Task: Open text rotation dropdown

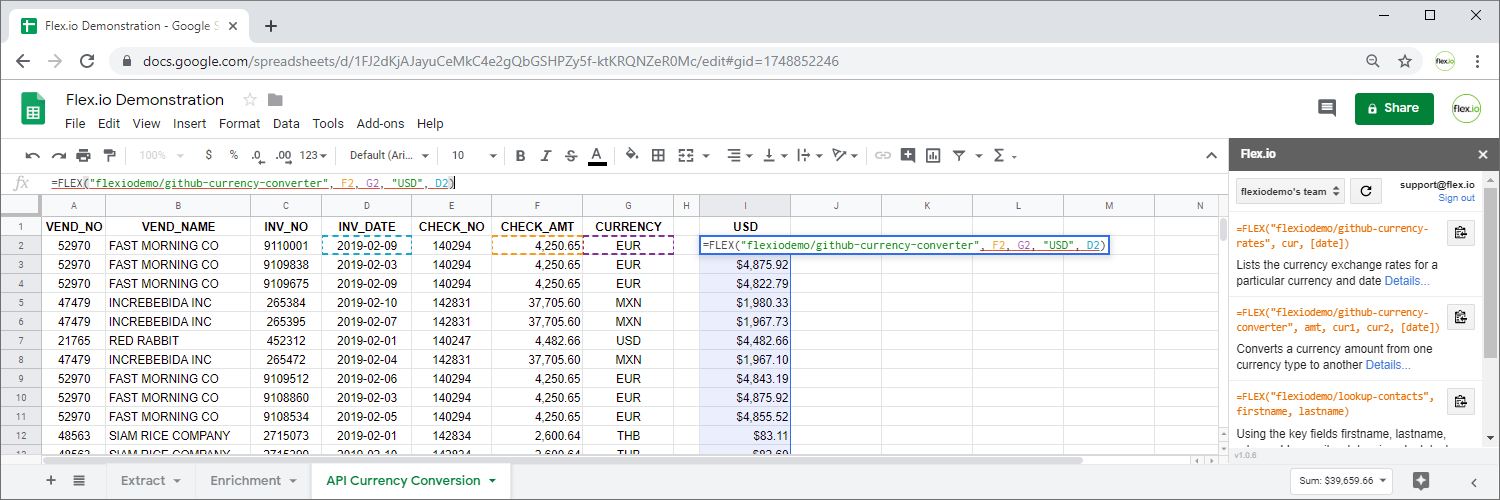Action: [x=846, y=155]
